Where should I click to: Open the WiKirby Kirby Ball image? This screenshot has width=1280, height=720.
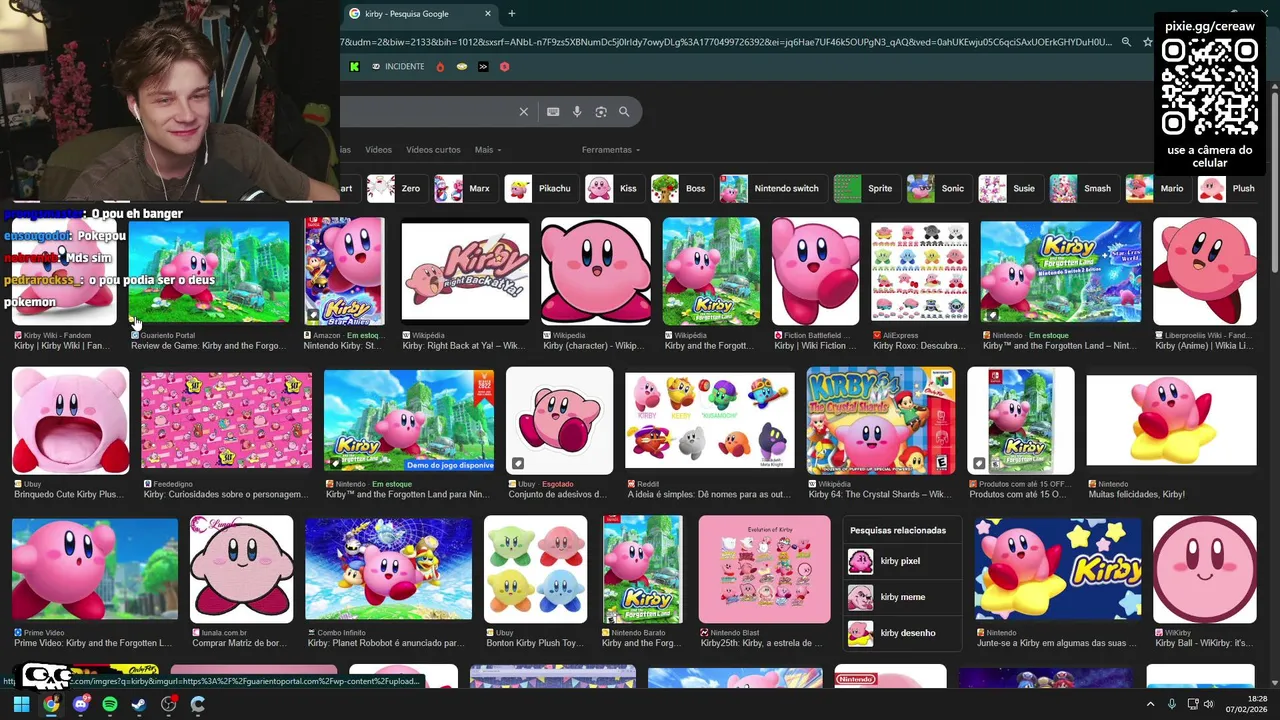[x=1204, y=569]
